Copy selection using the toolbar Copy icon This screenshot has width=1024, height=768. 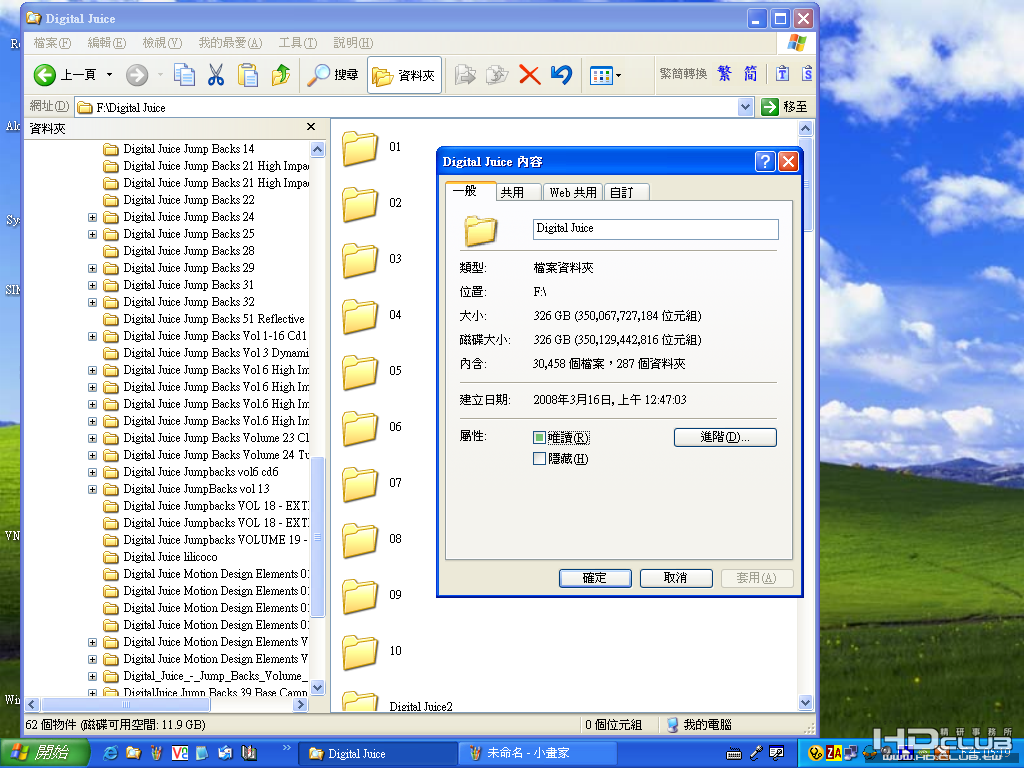coord(184,75)
